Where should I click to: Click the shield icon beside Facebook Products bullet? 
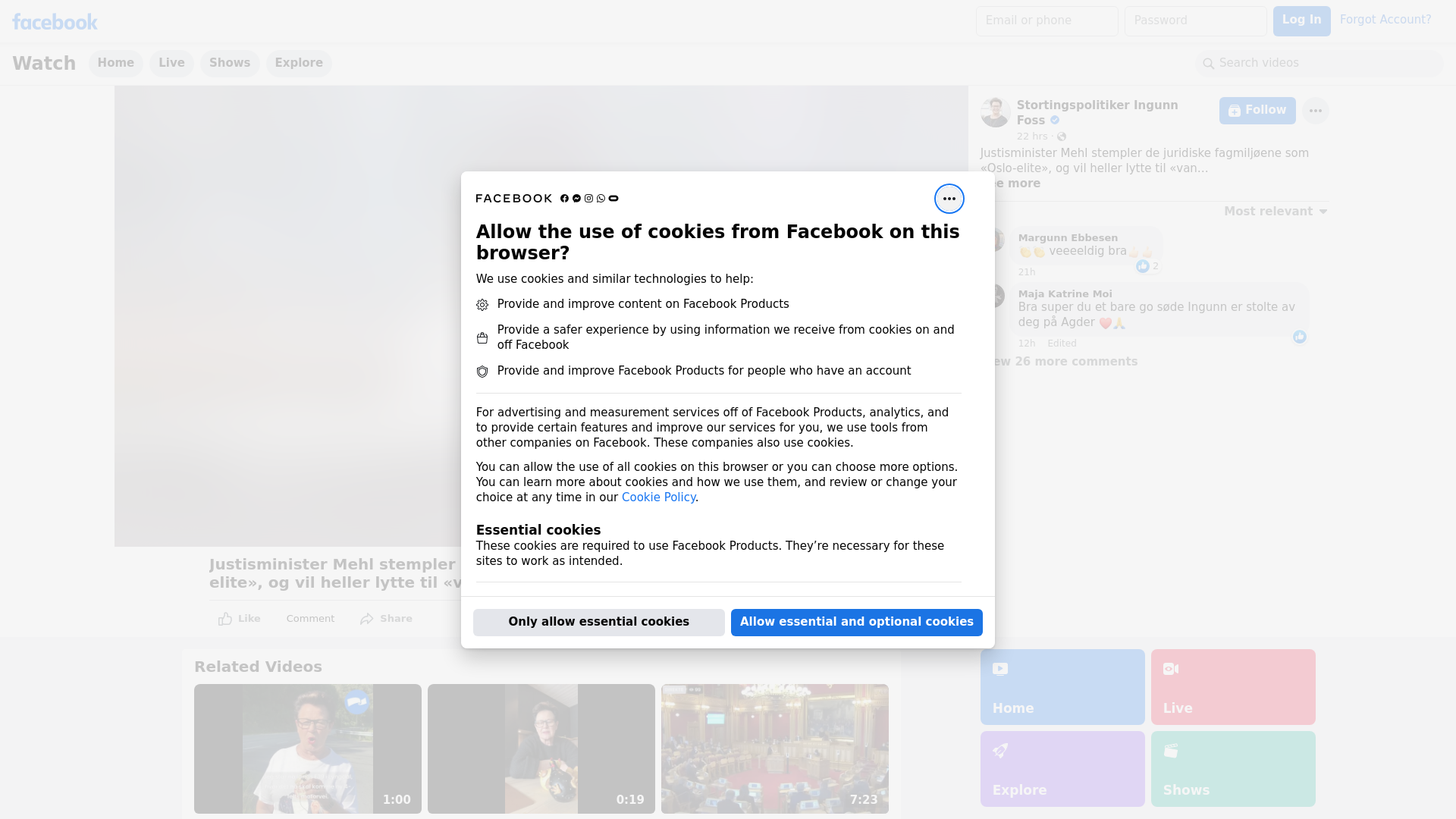click(482, 372)
